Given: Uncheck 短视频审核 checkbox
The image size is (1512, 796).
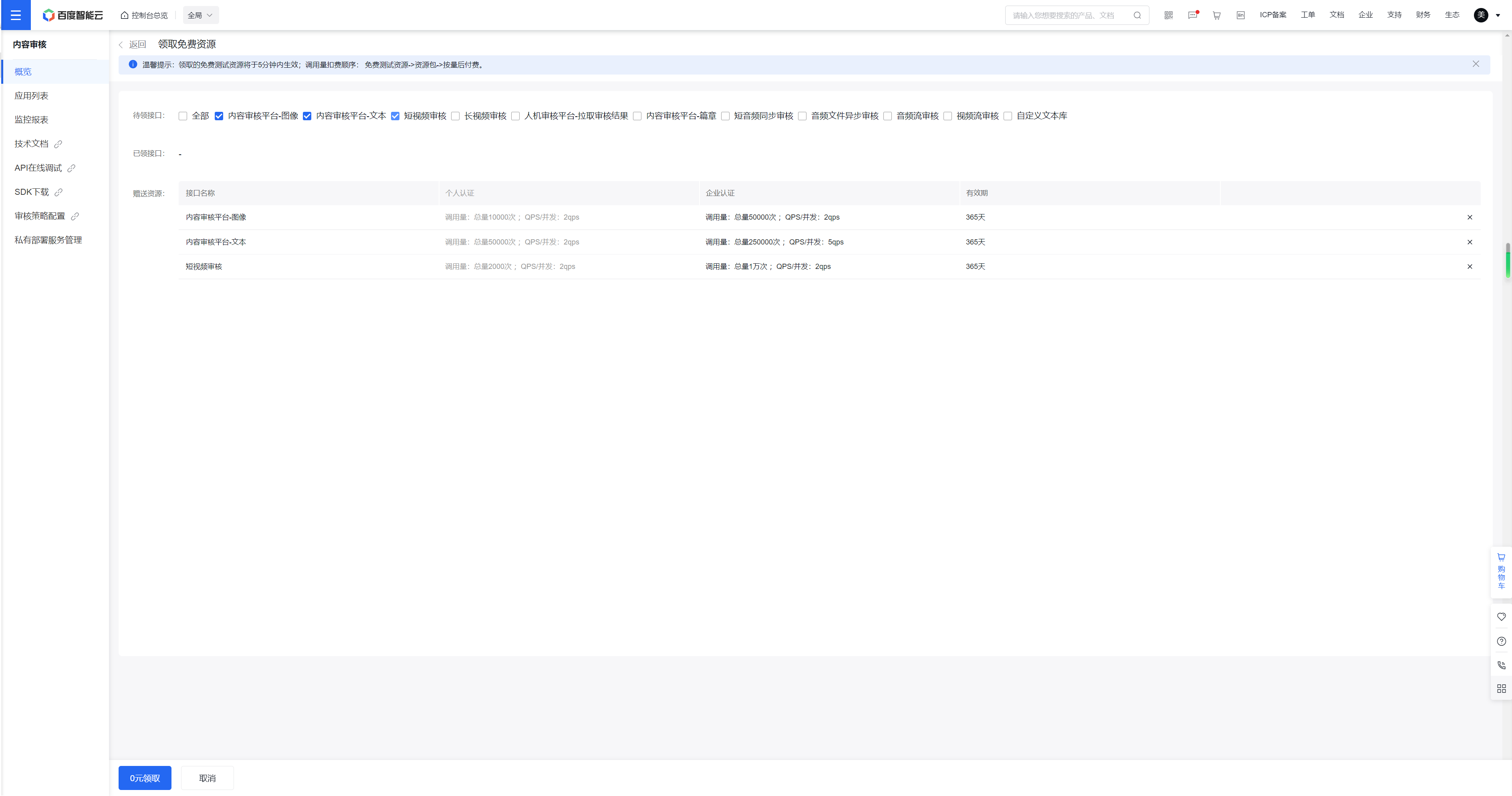Looking at the screenshot, I should pyautogui.click(x=395, y=116).
